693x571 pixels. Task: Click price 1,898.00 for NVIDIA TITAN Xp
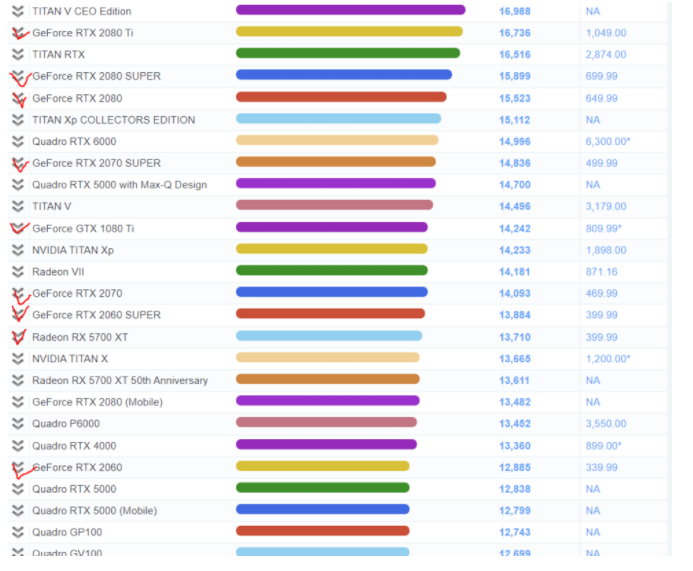[606, 250]
